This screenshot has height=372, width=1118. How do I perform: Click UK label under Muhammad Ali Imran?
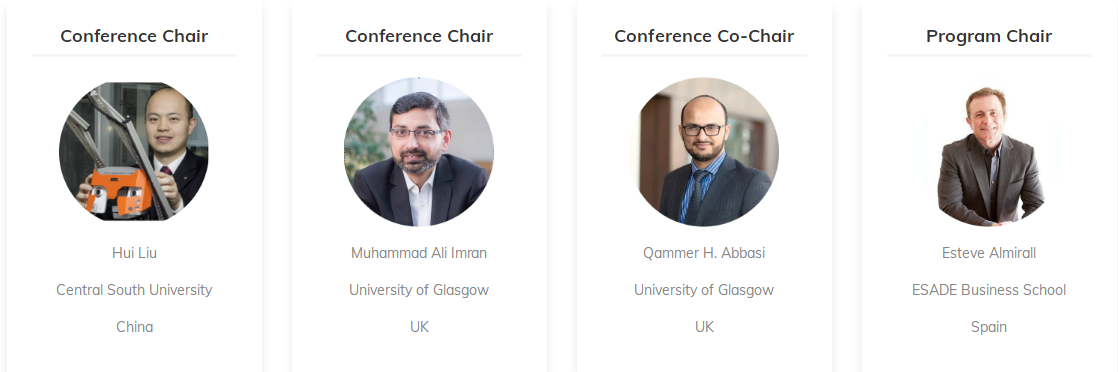(x=419, y=327)
